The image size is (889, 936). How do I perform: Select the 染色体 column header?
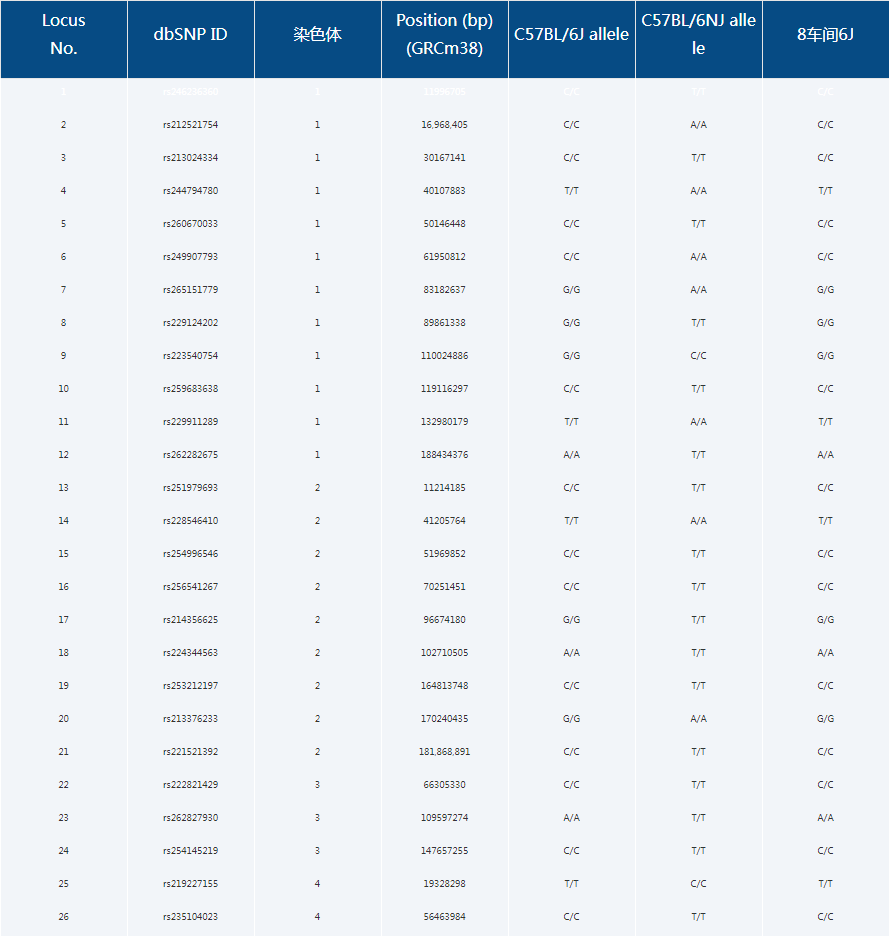[x=317, y=34]
